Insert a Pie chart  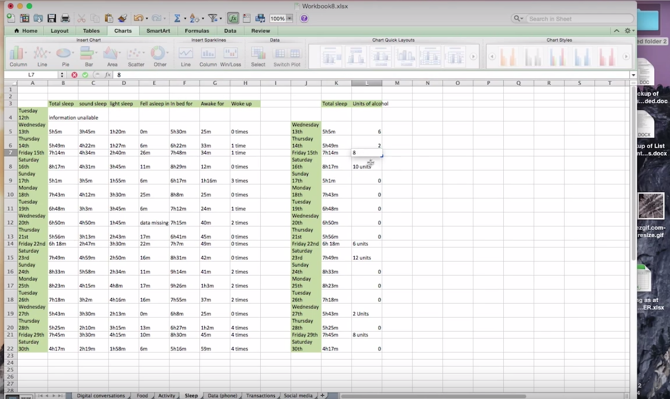click(65, 56)
